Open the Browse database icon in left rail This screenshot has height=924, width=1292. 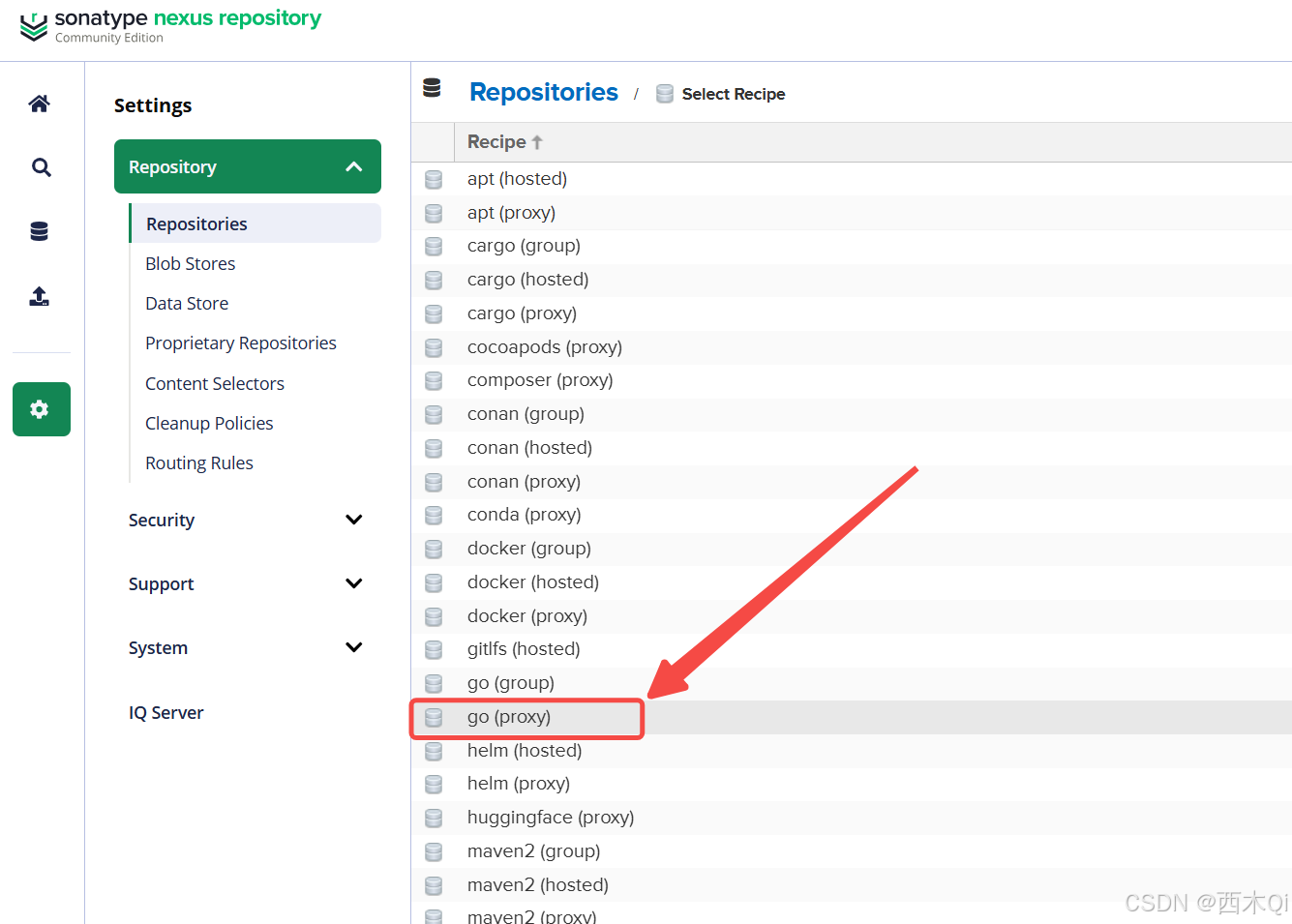pyautogui.click(x=40, y=231)
